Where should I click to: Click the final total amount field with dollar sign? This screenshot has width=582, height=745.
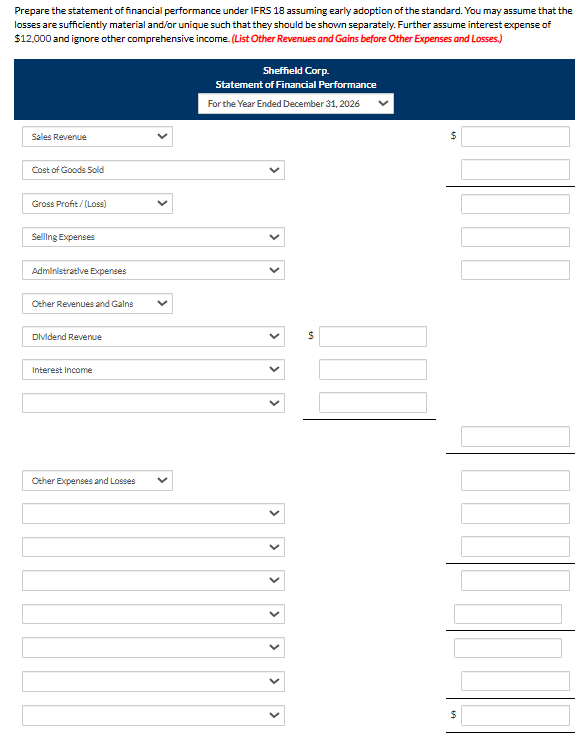pos(515,715)
